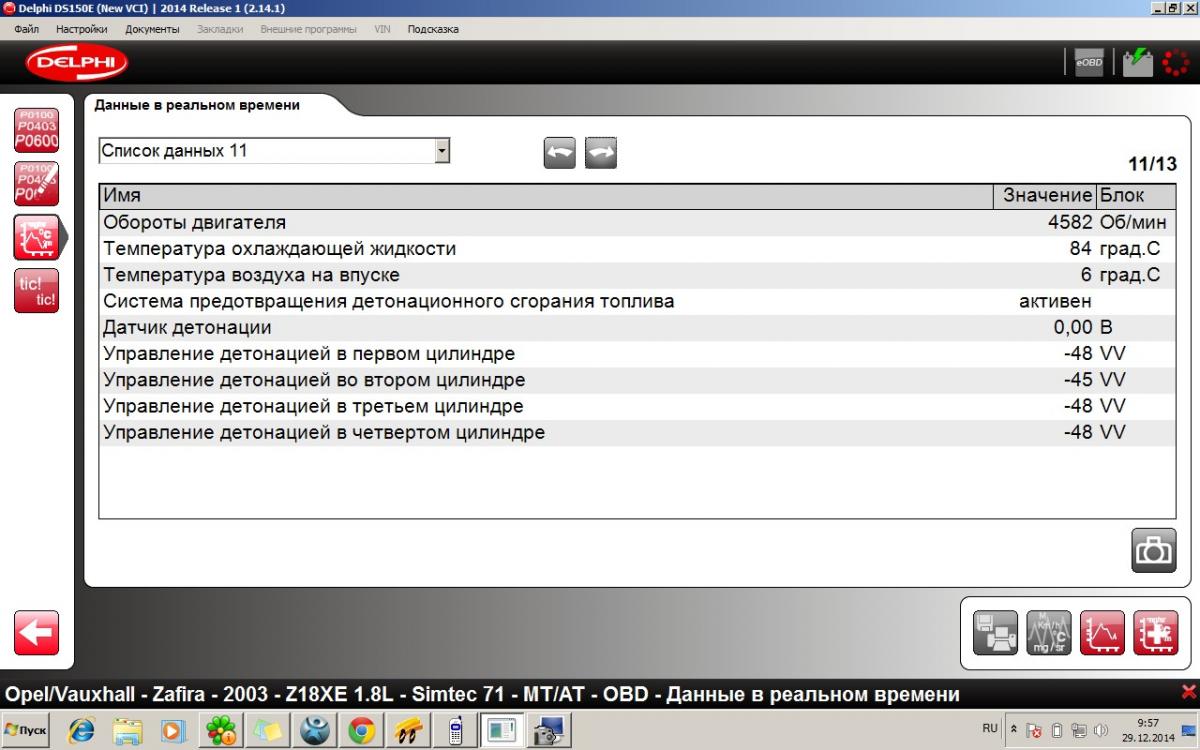
Task: Open the ICQ flower taskbar icon
Action: (x=220, y=731)
